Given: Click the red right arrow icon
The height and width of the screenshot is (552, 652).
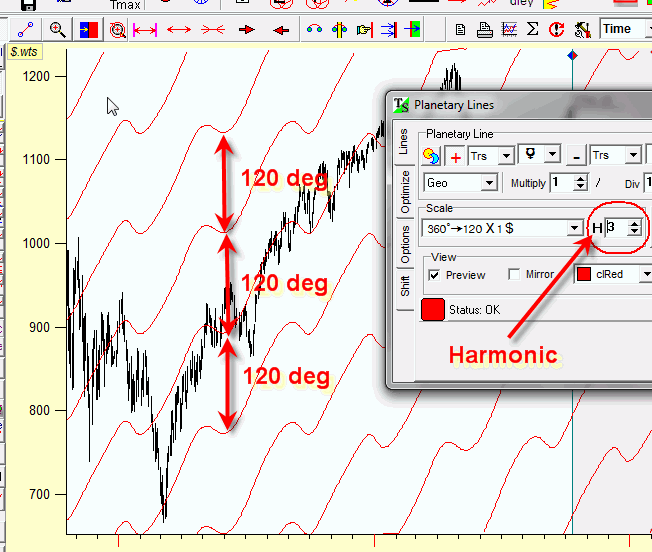Looking at the screenshot, I should point(247,30).
